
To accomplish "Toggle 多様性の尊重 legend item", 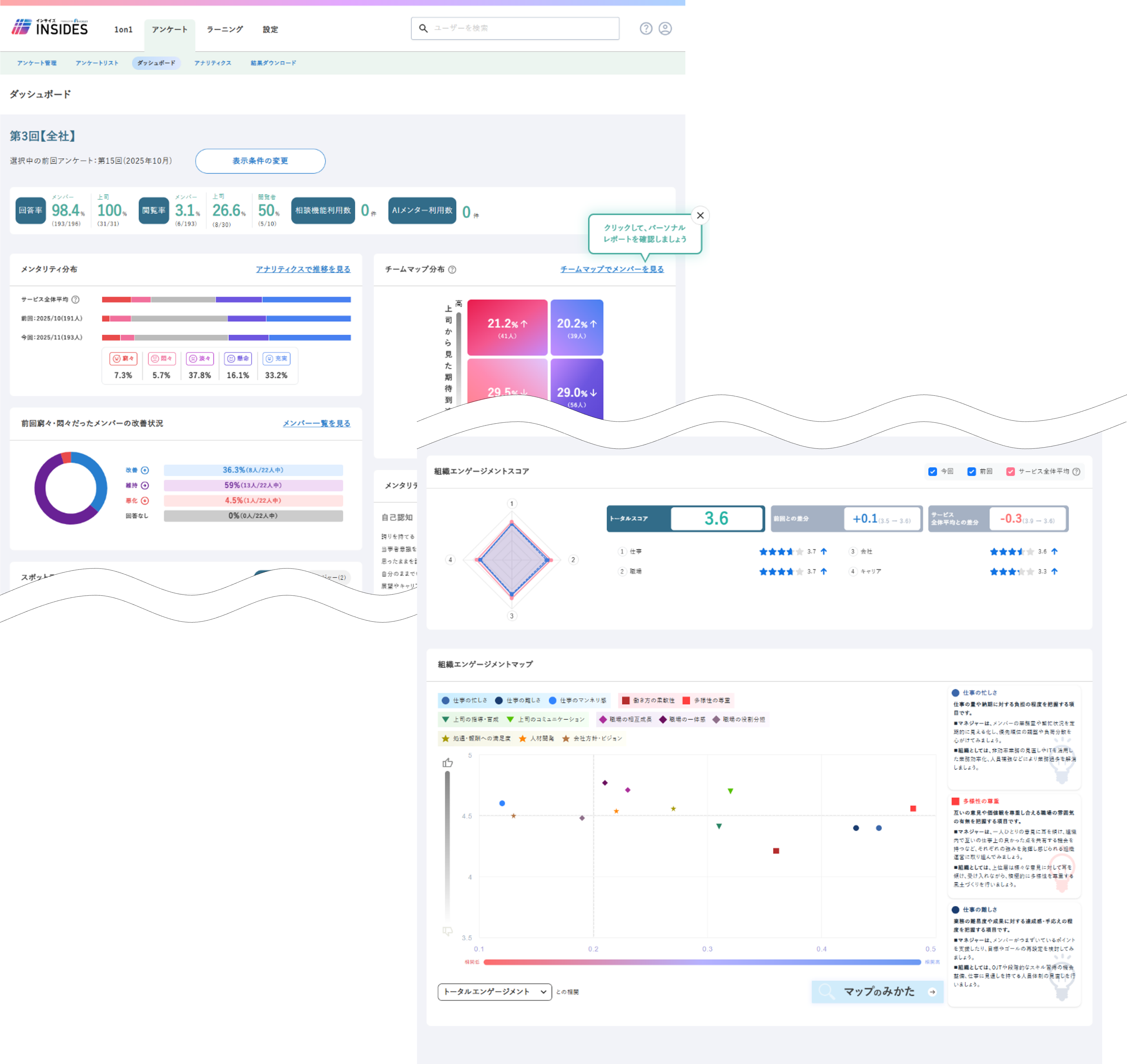I will (706, 701).
